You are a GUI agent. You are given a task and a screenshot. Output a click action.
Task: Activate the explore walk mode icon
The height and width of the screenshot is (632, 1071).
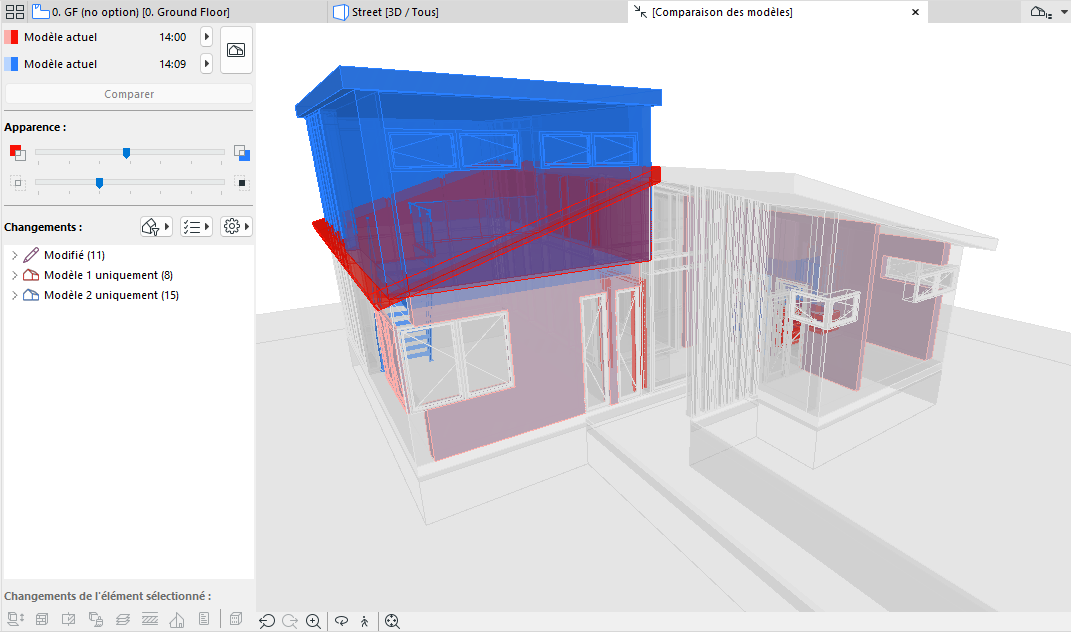point(365,620)
